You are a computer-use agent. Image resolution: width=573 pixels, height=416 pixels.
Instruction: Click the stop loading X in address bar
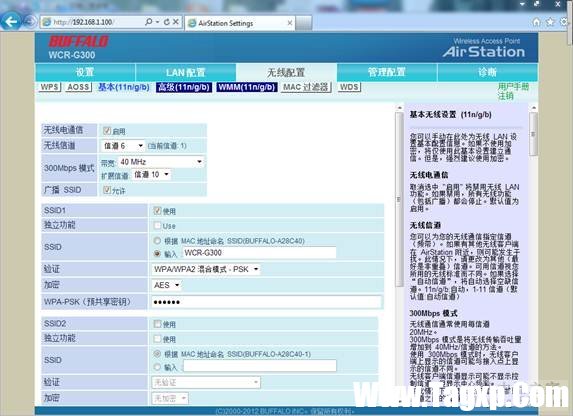176,22
